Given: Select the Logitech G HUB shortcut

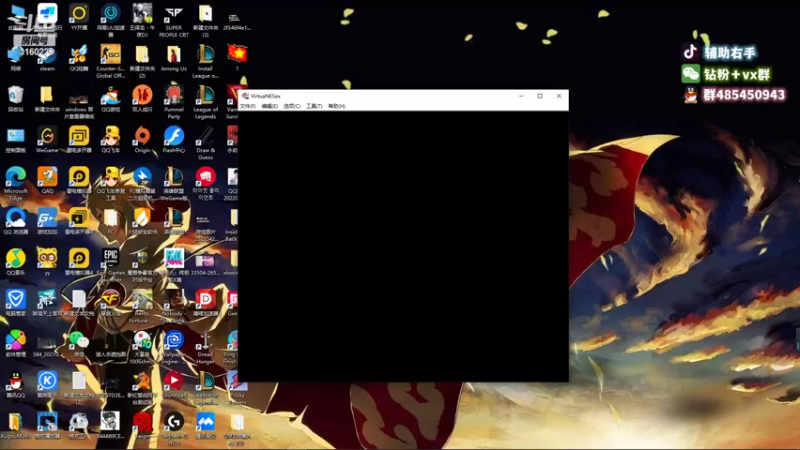Looking at the screenshot, I should (173, 429).
